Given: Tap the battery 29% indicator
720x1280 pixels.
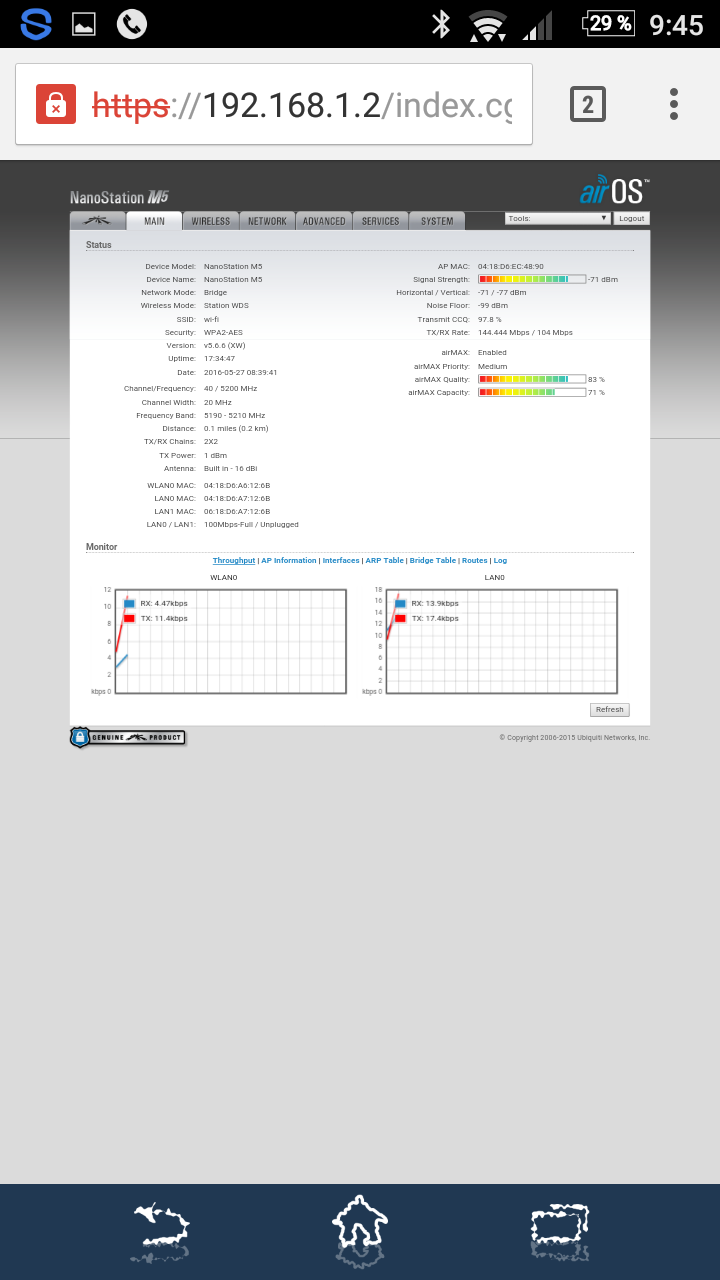Looking at the screenshot, I should [608, 24].
